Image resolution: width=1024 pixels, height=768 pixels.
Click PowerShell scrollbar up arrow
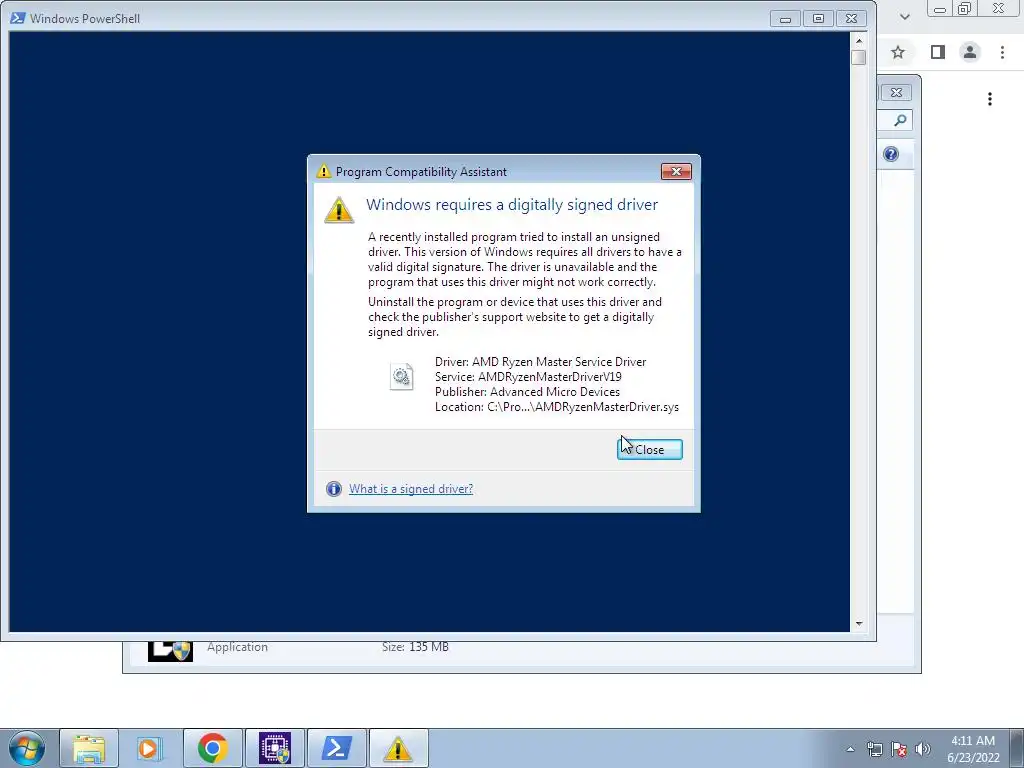coord(859,41)
